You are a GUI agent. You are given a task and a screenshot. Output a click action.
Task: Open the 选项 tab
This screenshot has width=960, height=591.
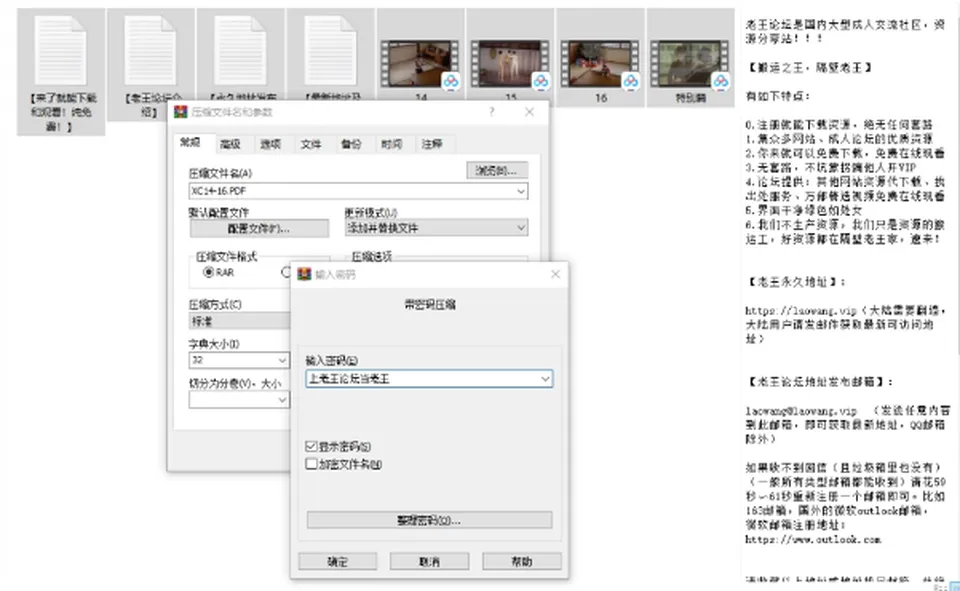[270, 144]
